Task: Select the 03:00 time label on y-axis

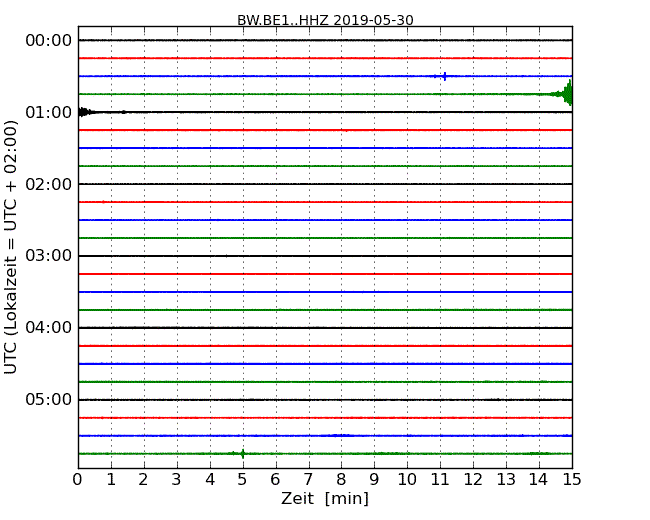Action: pyautogui.click(x=49, y=256)
